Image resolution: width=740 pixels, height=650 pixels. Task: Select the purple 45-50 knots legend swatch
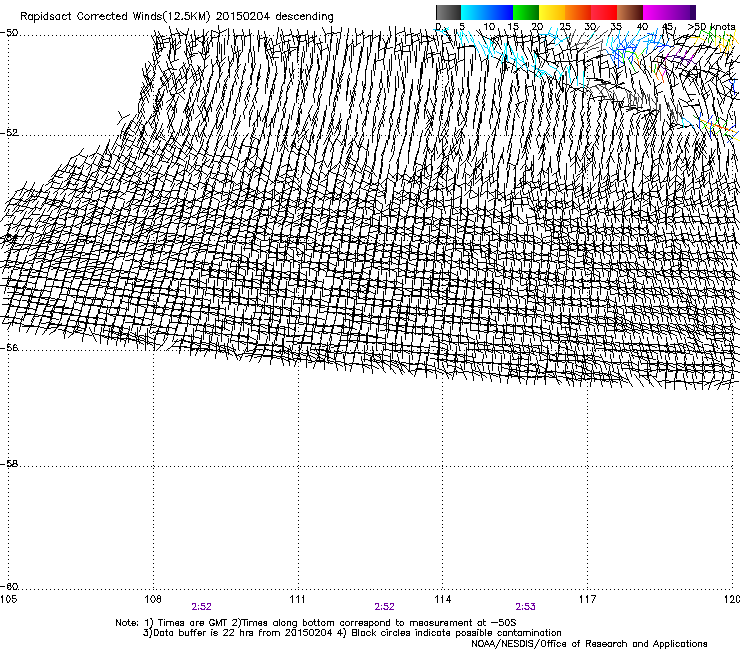[x=682, y=12]
